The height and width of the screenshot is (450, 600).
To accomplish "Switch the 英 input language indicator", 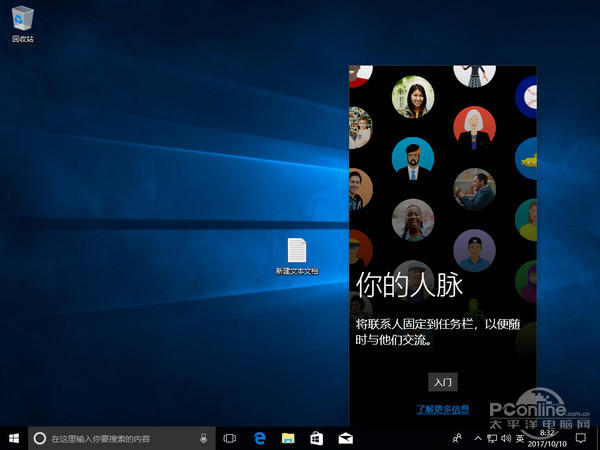I will click(x=520, y=438).
